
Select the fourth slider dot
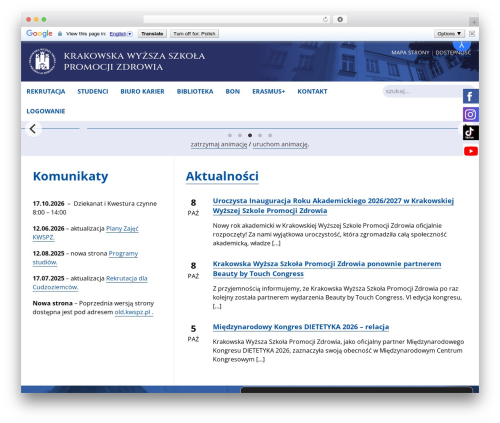(260, 135)
